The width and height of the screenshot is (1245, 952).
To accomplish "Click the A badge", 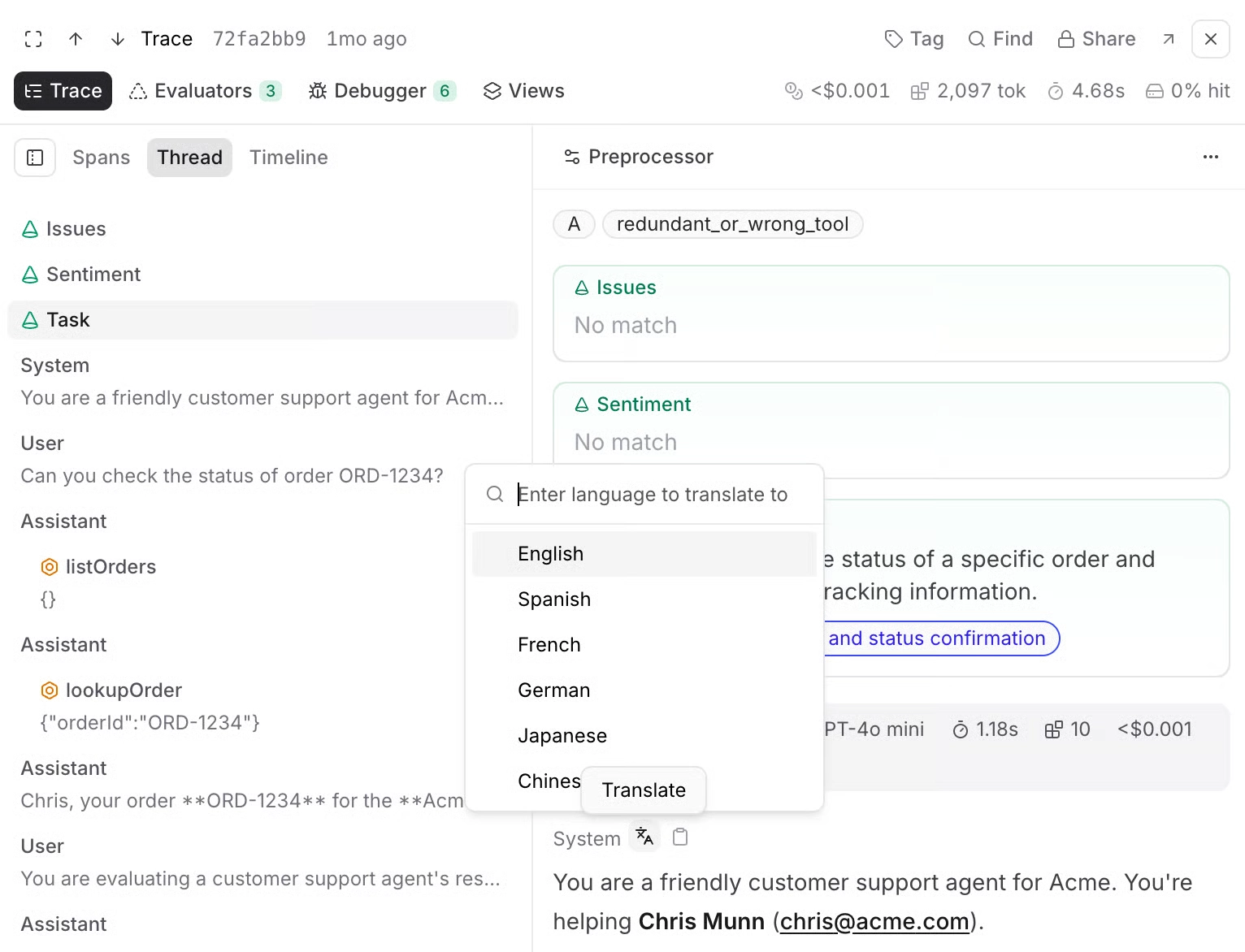I will tap(574, 224).
